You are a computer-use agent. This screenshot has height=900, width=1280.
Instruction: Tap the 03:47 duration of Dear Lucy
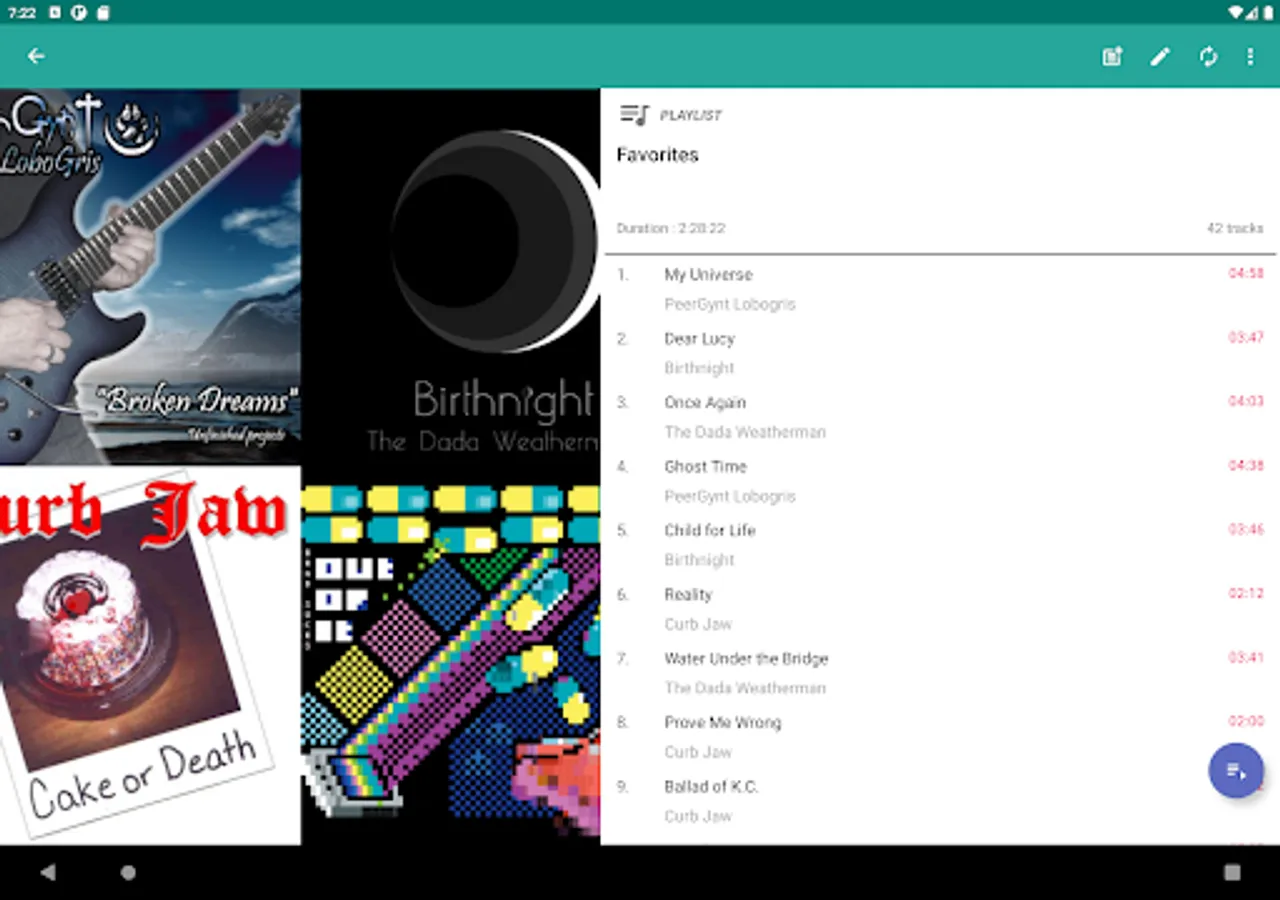(1246, 337)
